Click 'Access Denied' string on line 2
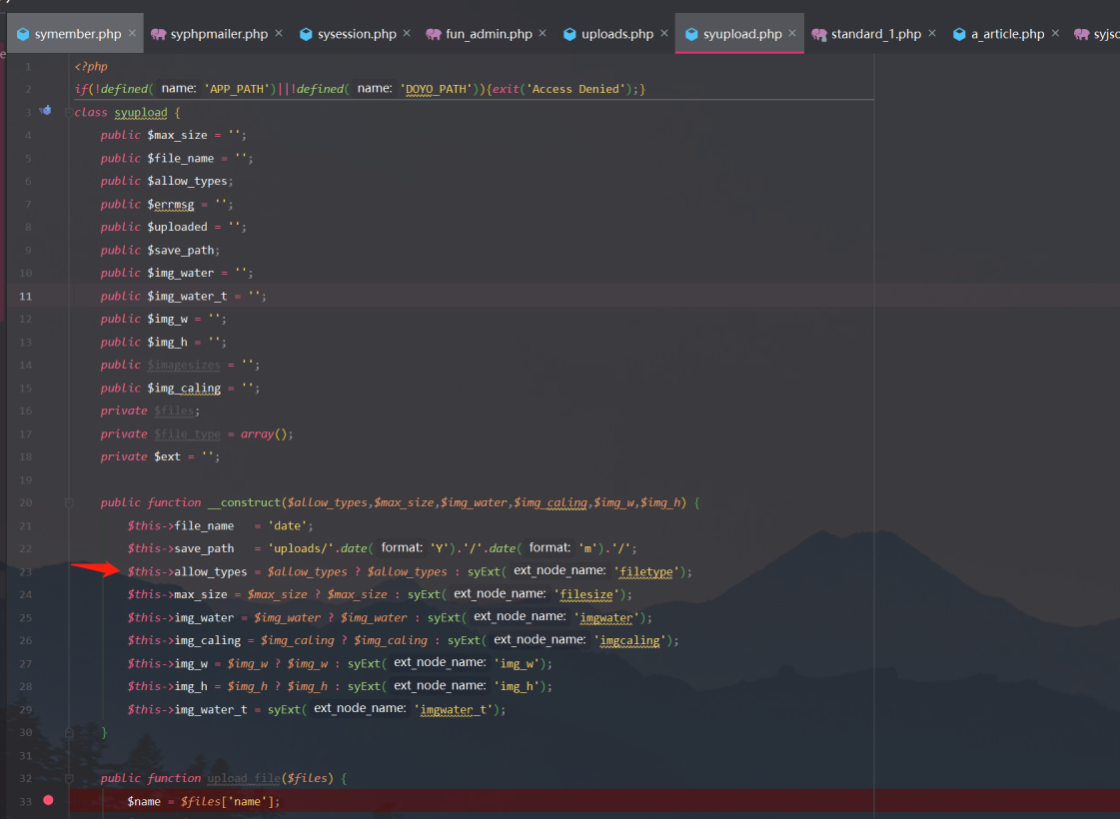Screen dimensions: 1120x819 575,89
